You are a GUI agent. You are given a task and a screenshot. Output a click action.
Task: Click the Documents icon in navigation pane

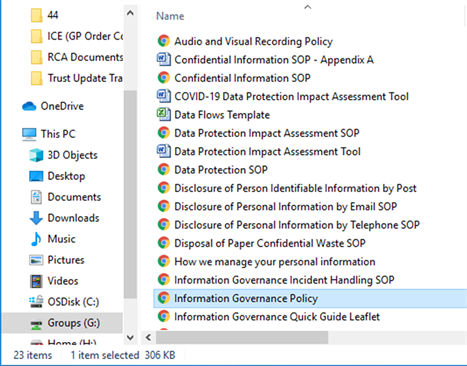point(36,197)
